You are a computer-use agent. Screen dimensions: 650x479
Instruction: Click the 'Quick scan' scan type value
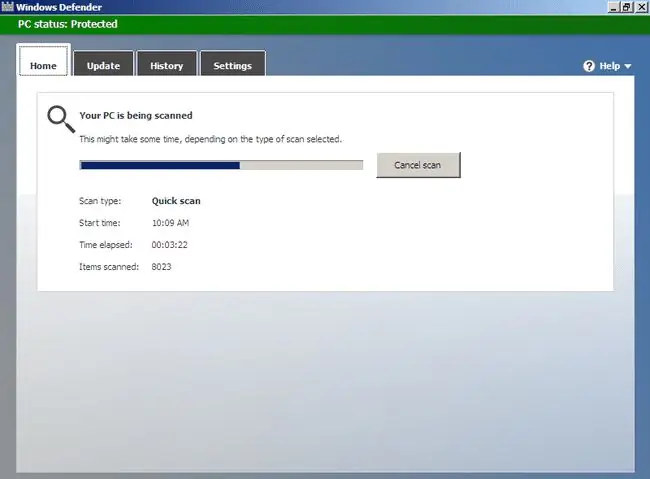pyautogui.click(x=176, y=201)
